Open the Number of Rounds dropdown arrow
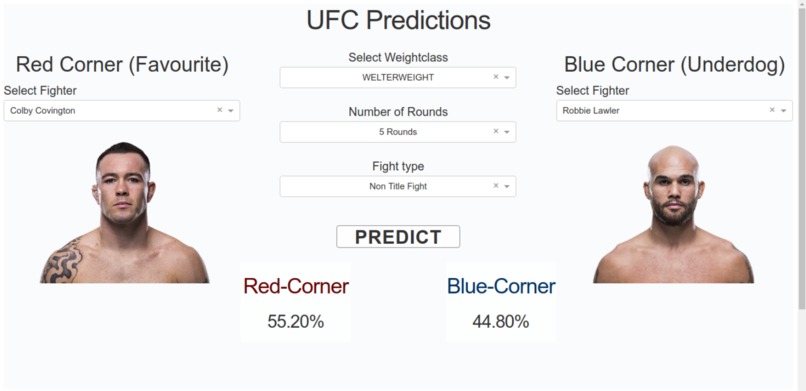The height and width of the screenshot is (391, 806). (507, 132)
